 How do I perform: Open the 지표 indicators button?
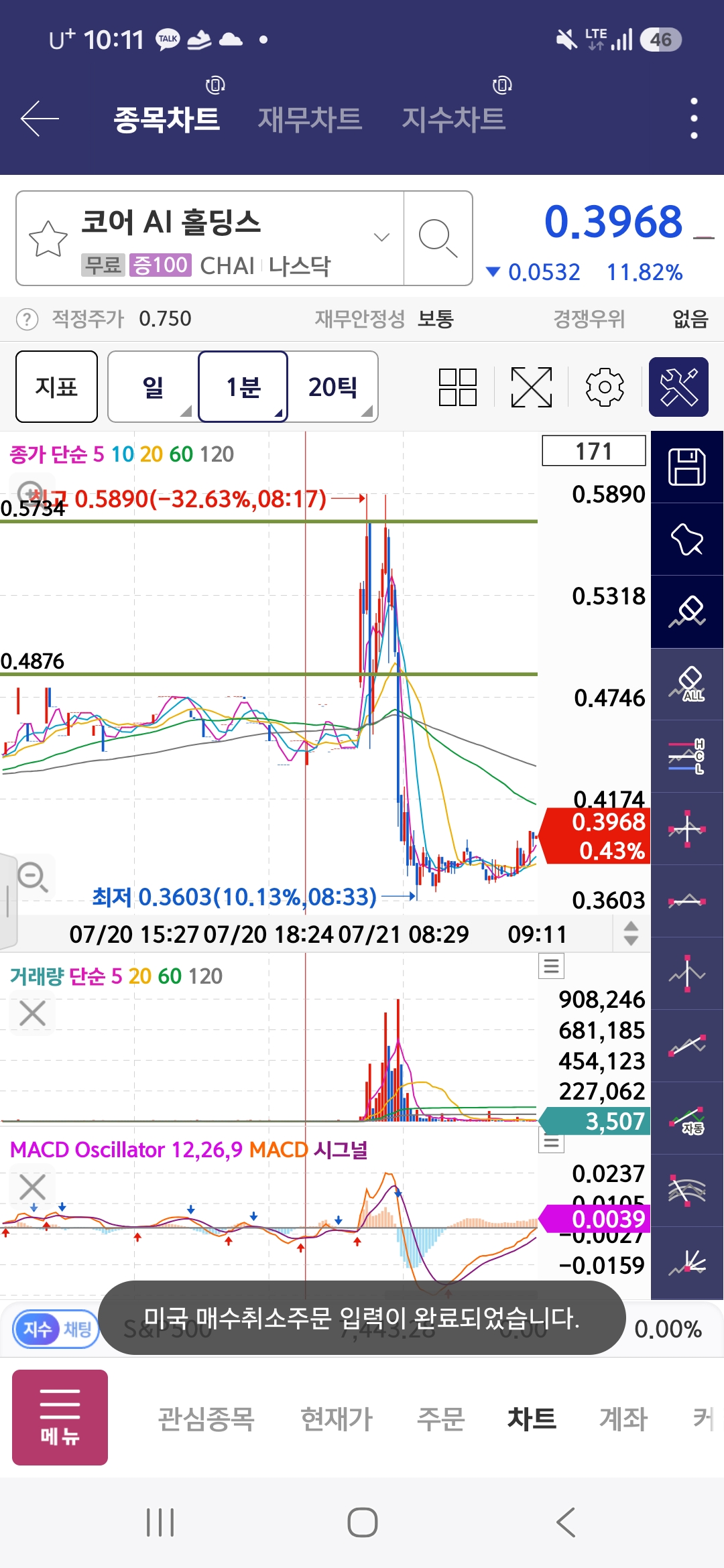(56, 387)
